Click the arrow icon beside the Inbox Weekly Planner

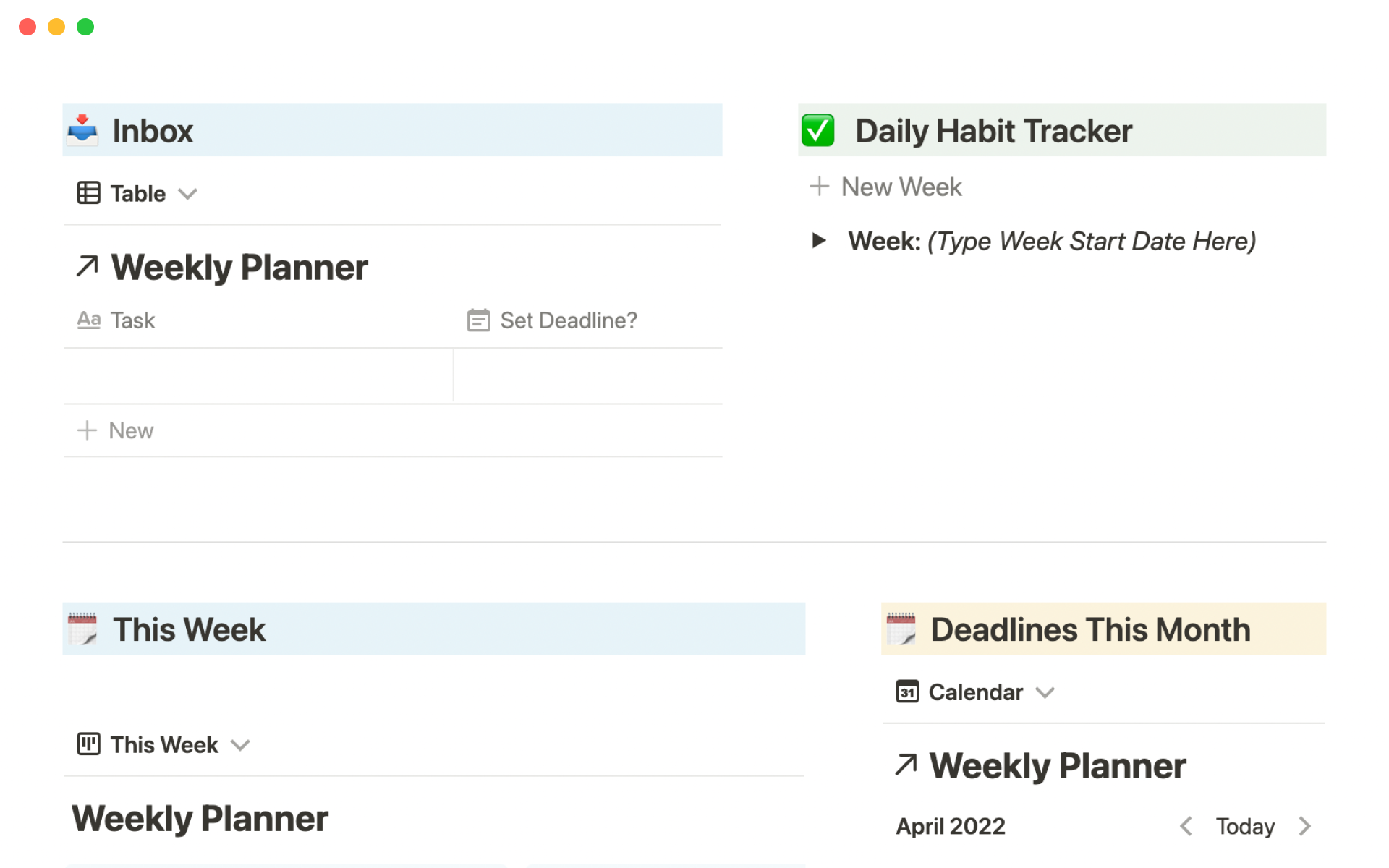88,266
